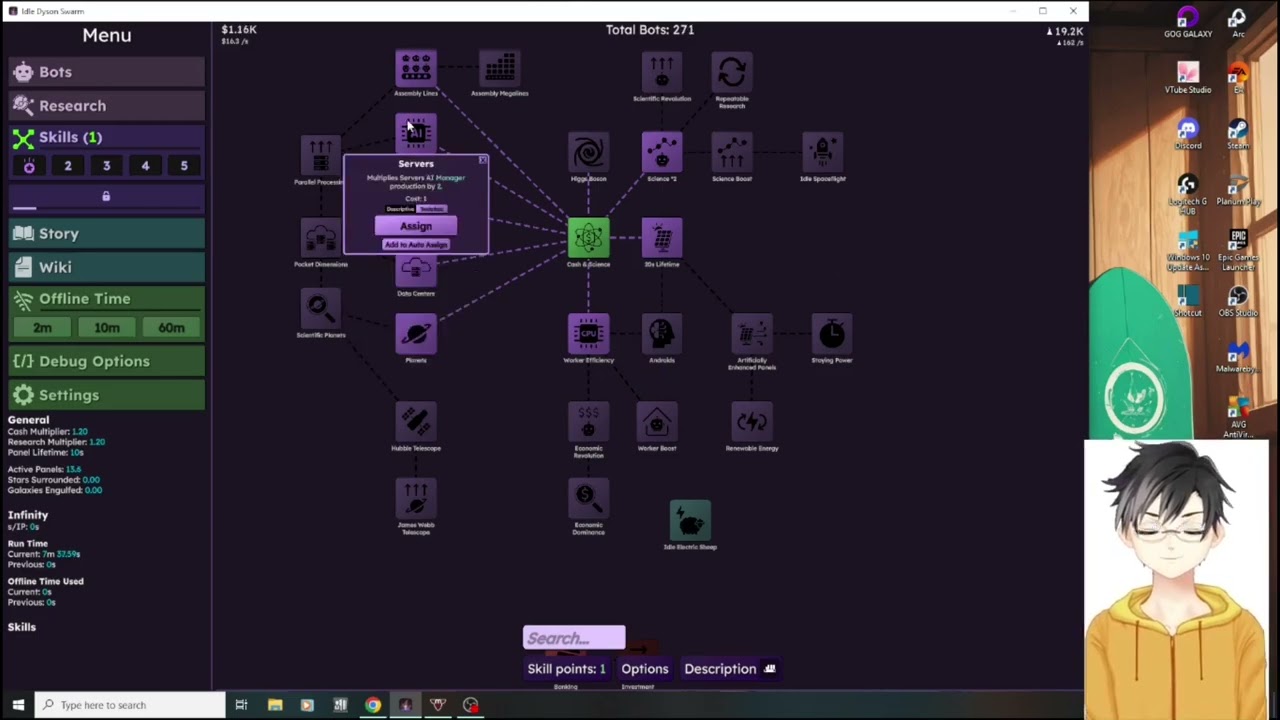The width and height of the screenshot is (1280, 720).
Task: Click the locked preset padlock icon
Action: tap(106, 196)
